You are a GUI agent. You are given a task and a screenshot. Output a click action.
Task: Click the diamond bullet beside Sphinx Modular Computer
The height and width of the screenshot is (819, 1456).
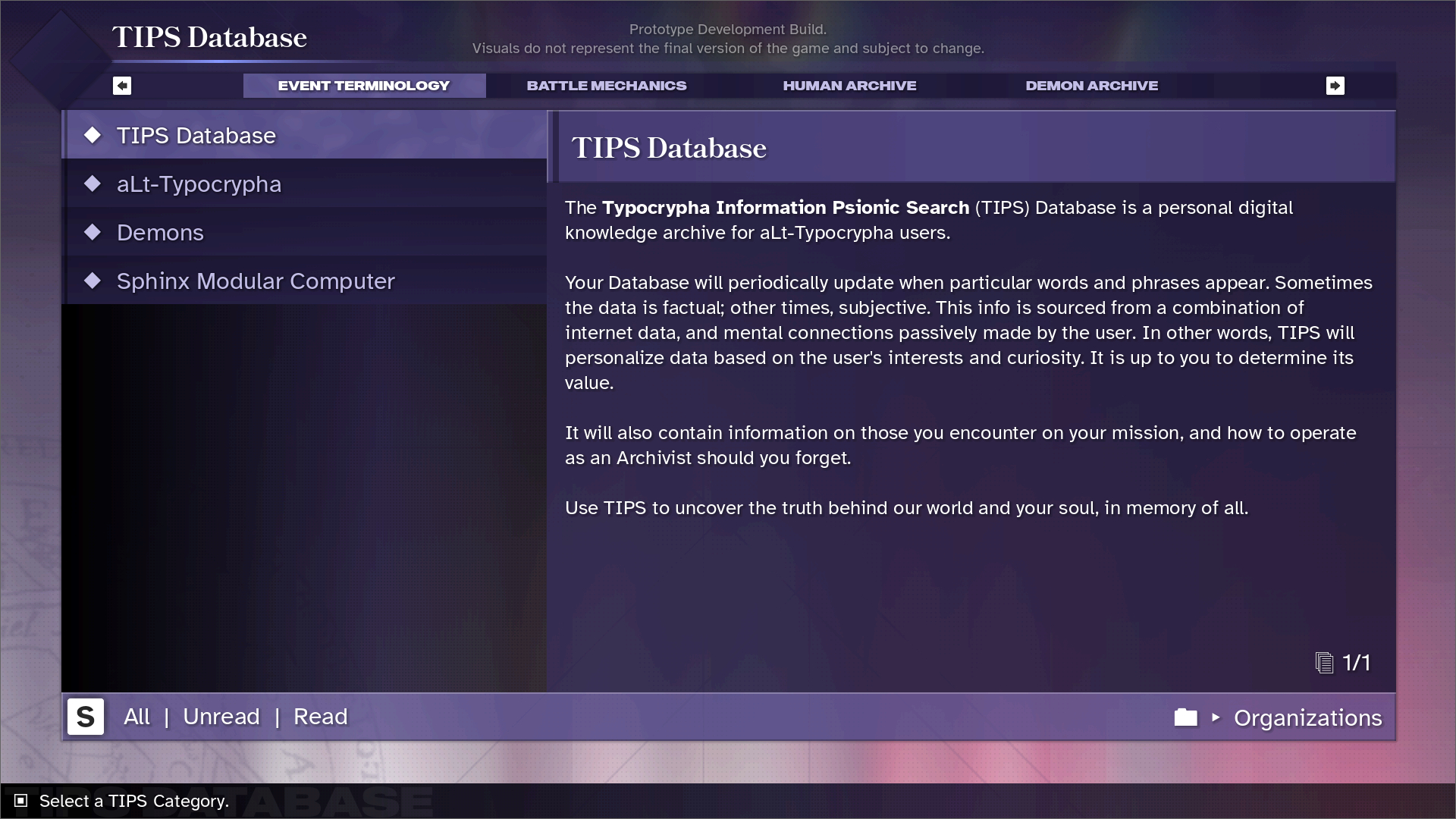point(93,281)
